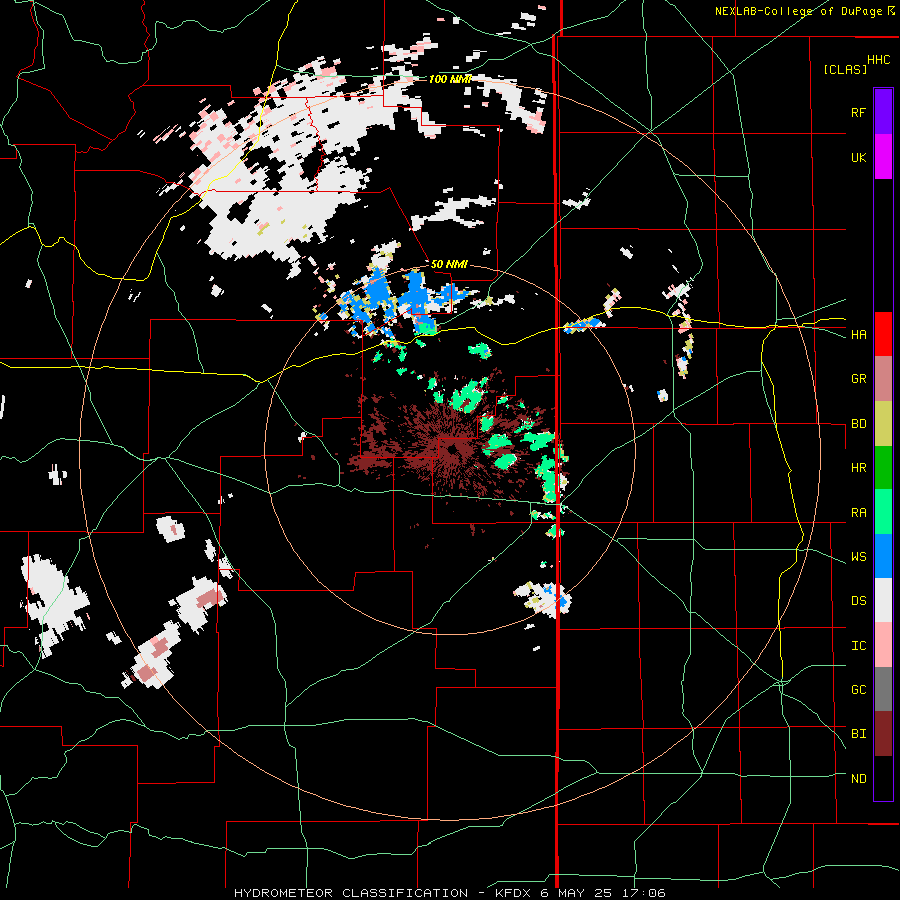Click the white DS dry snow swatch

click(883, 600)
